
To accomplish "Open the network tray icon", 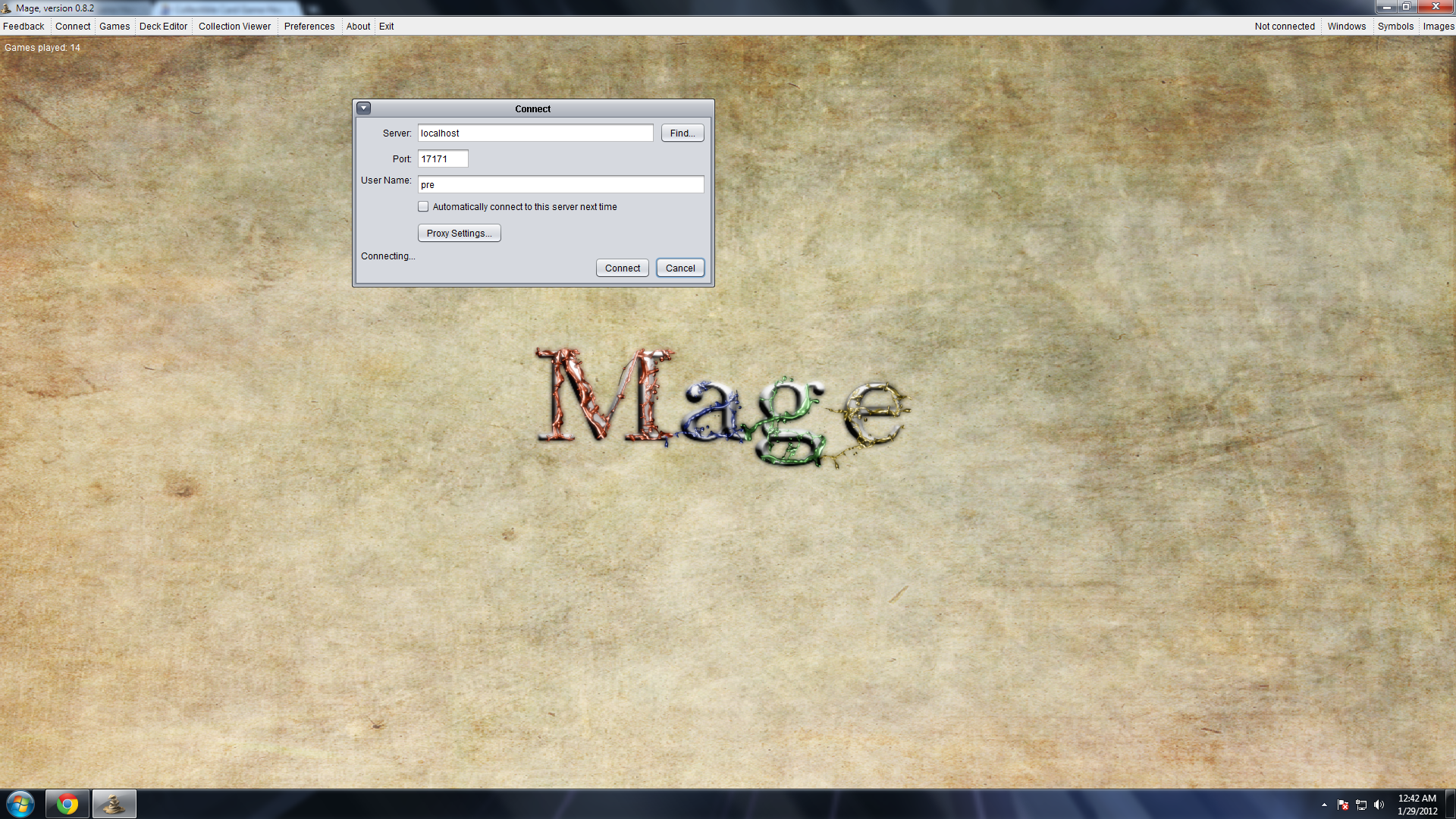I will pos(1361,805).
